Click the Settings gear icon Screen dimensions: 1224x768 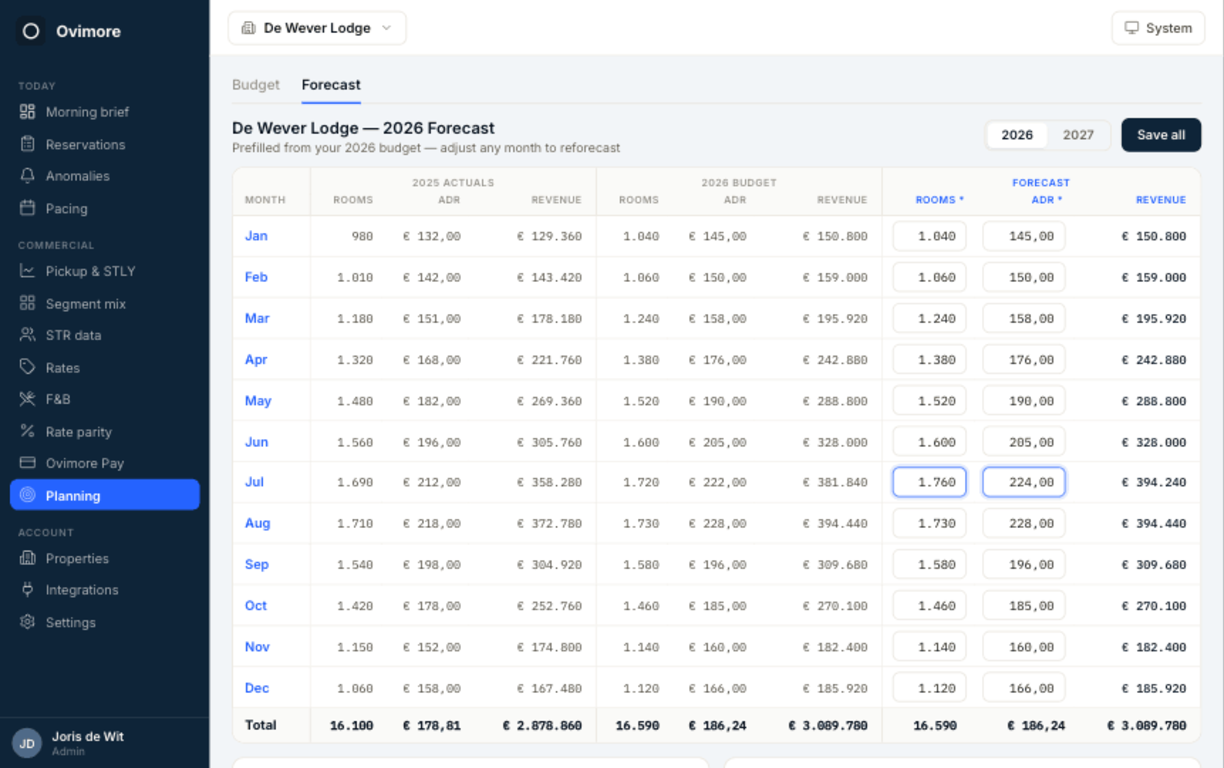pos(28,622)
